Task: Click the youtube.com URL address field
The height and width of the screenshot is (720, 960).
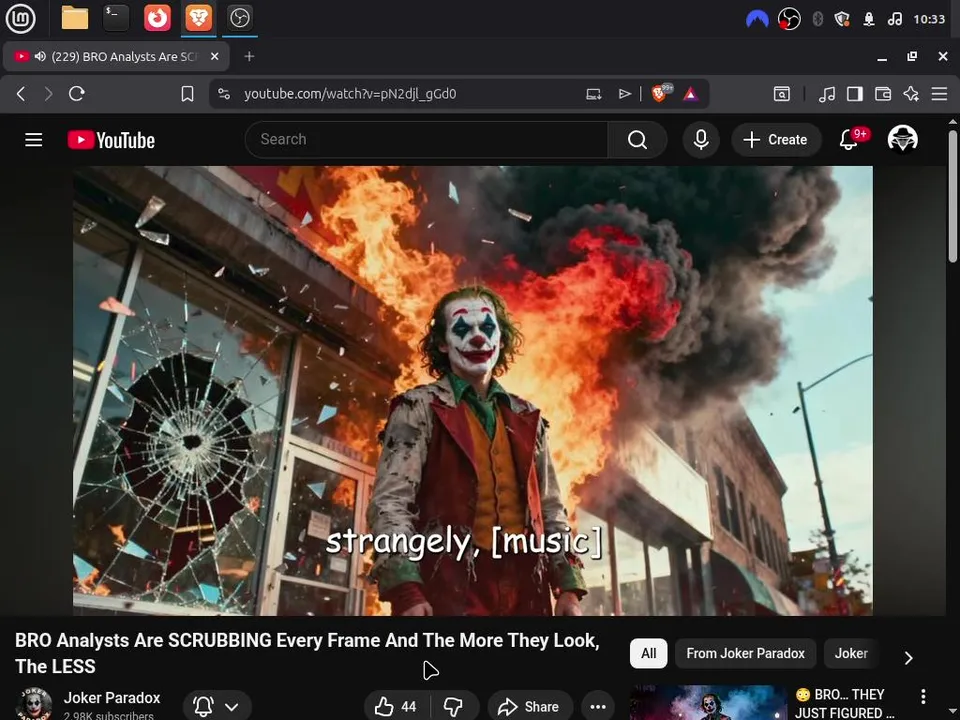Action: point(350,94)
